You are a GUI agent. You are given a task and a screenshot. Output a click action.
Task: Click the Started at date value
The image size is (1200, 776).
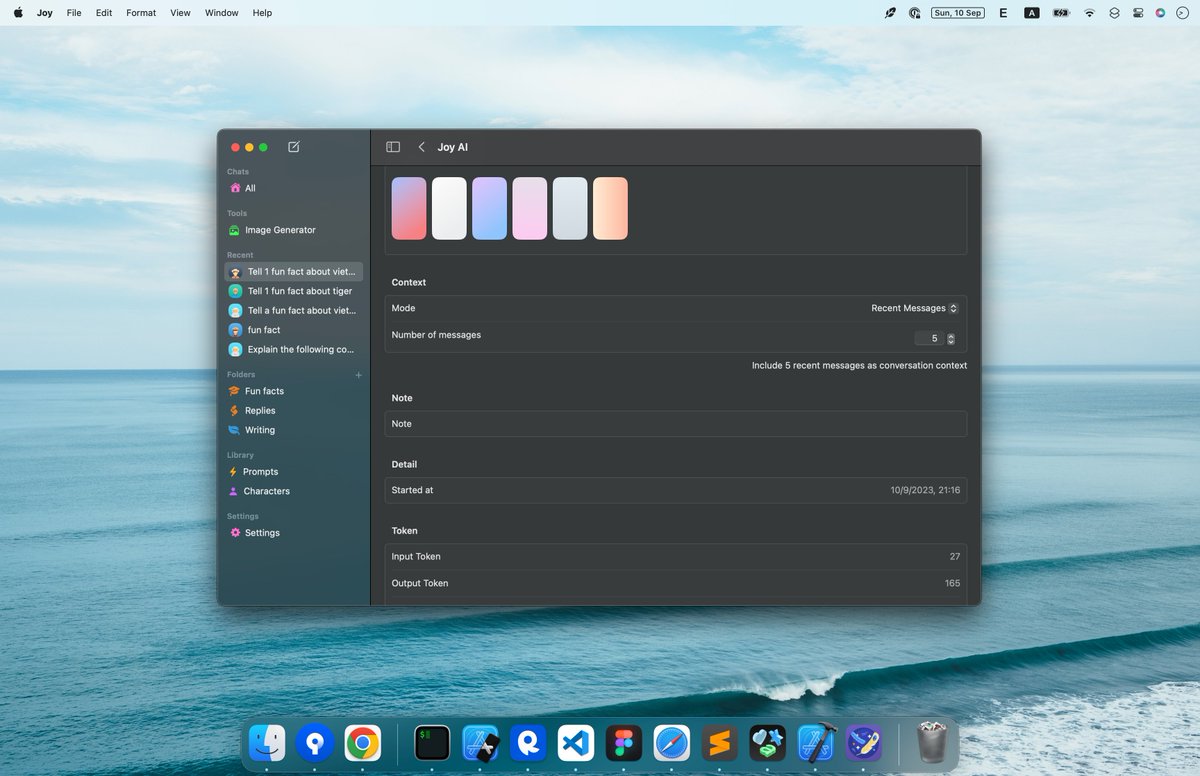[x=925, y=491]
